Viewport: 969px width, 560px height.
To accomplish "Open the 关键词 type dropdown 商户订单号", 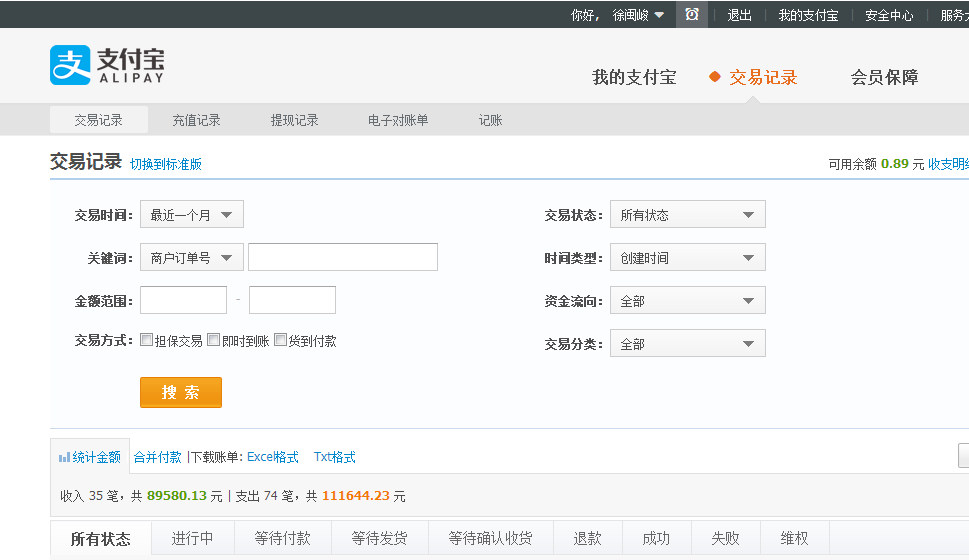I will [x=191, y=258].
